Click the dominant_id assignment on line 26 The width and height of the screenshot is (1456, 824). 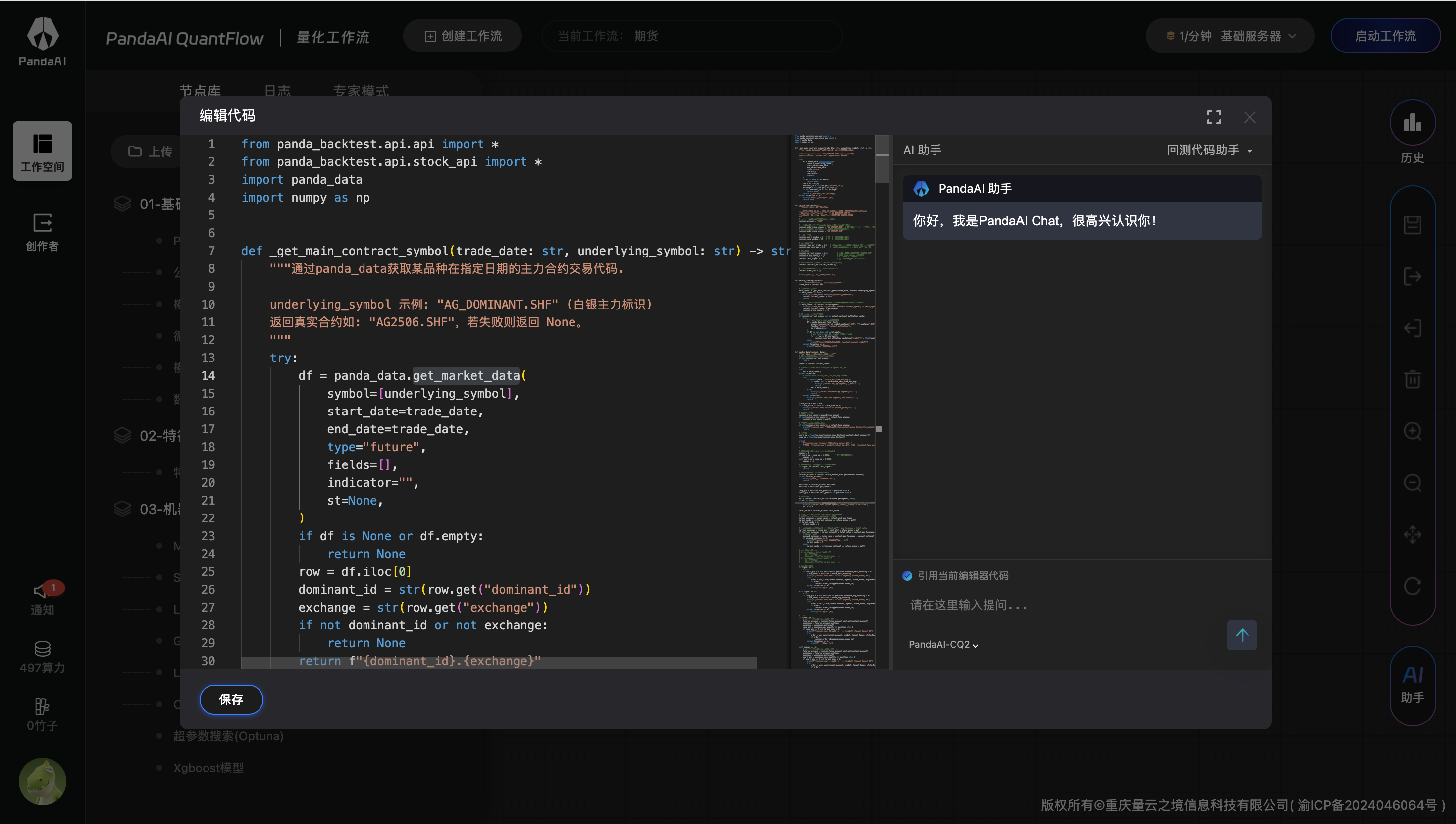click(x=444, y=589)
